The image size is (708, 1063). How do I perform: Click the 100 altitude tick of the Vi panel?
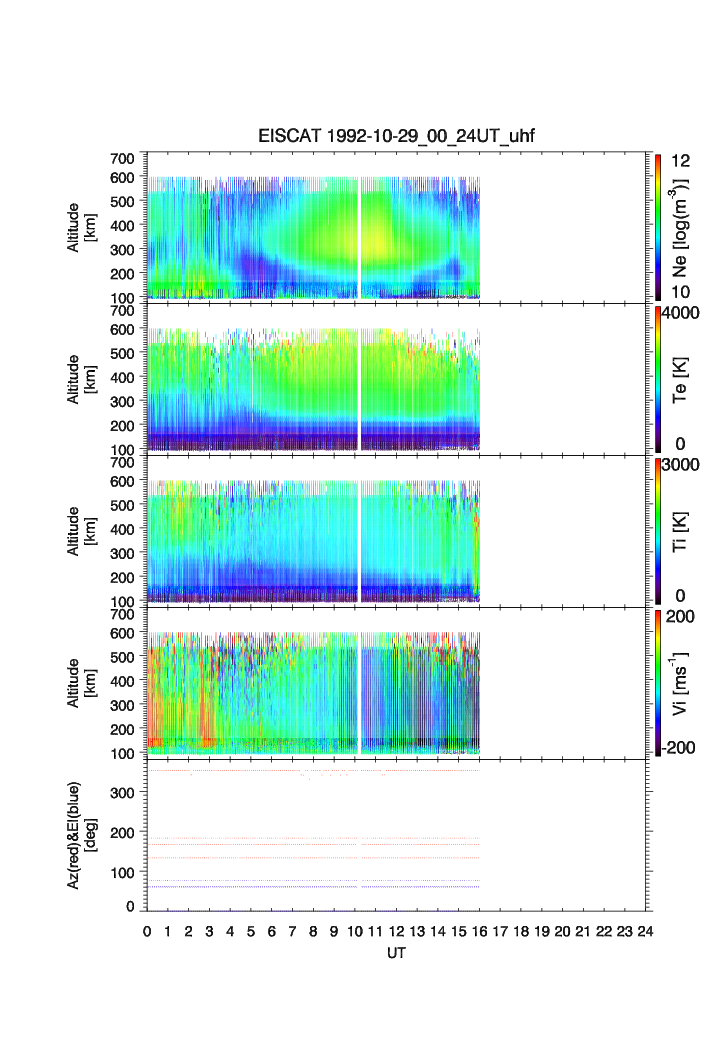tap(123, 753)
